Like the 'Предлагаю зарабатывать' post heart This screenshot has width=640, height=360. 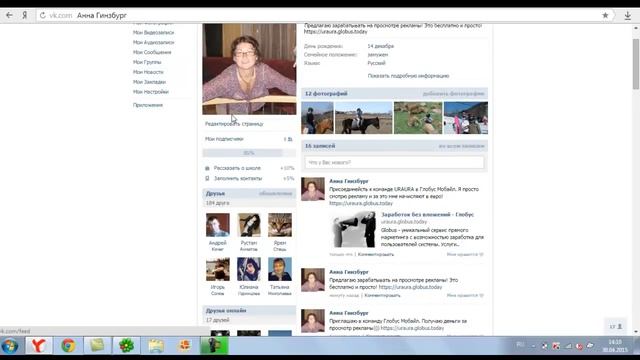pyautogui.click(x=482, y=295)
